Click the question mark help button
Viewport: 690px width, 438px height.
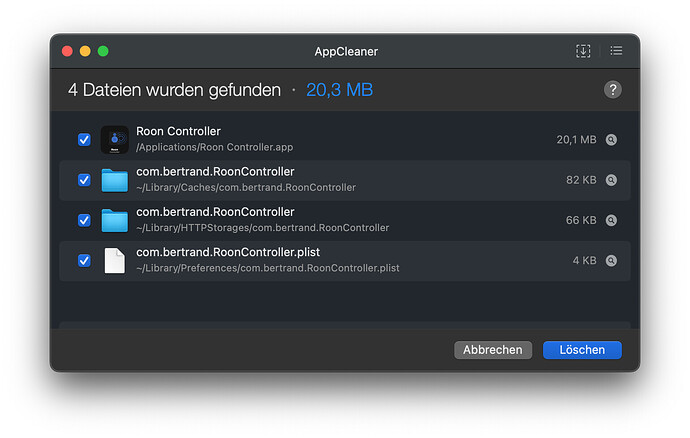613,90
